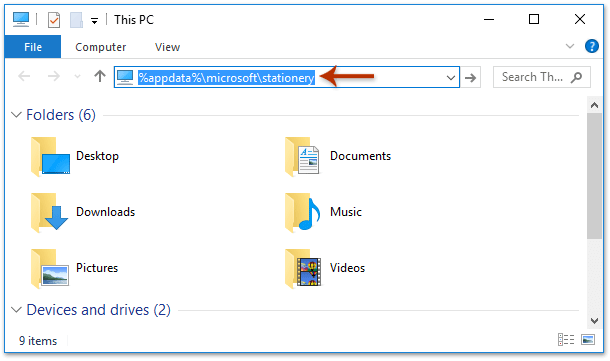610x361 pixels.
Task: Click the 9 items status text
Action: pos(38,341)
